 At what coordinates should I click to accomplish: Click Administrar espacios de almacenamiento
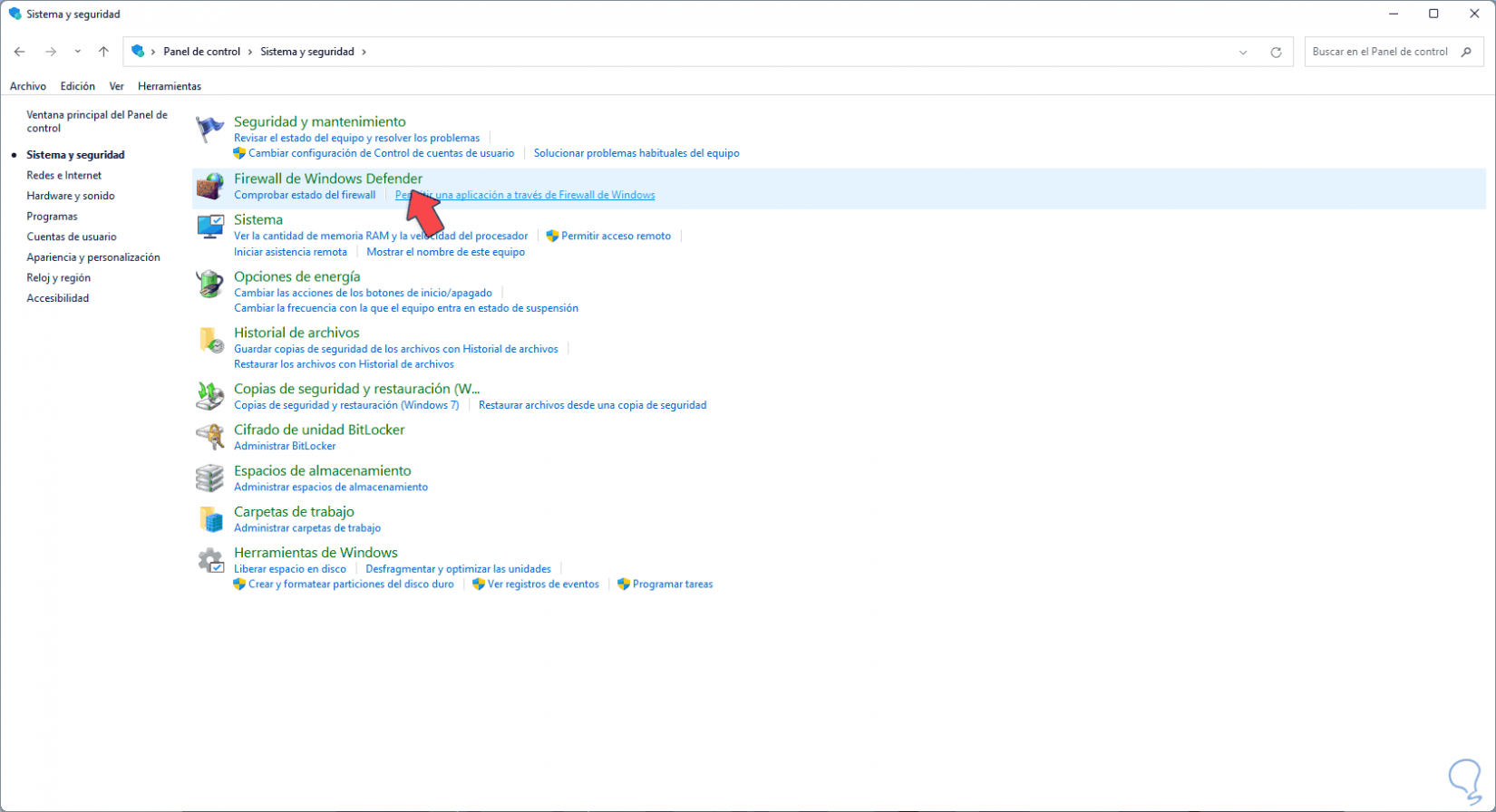[x=331, y=487]
